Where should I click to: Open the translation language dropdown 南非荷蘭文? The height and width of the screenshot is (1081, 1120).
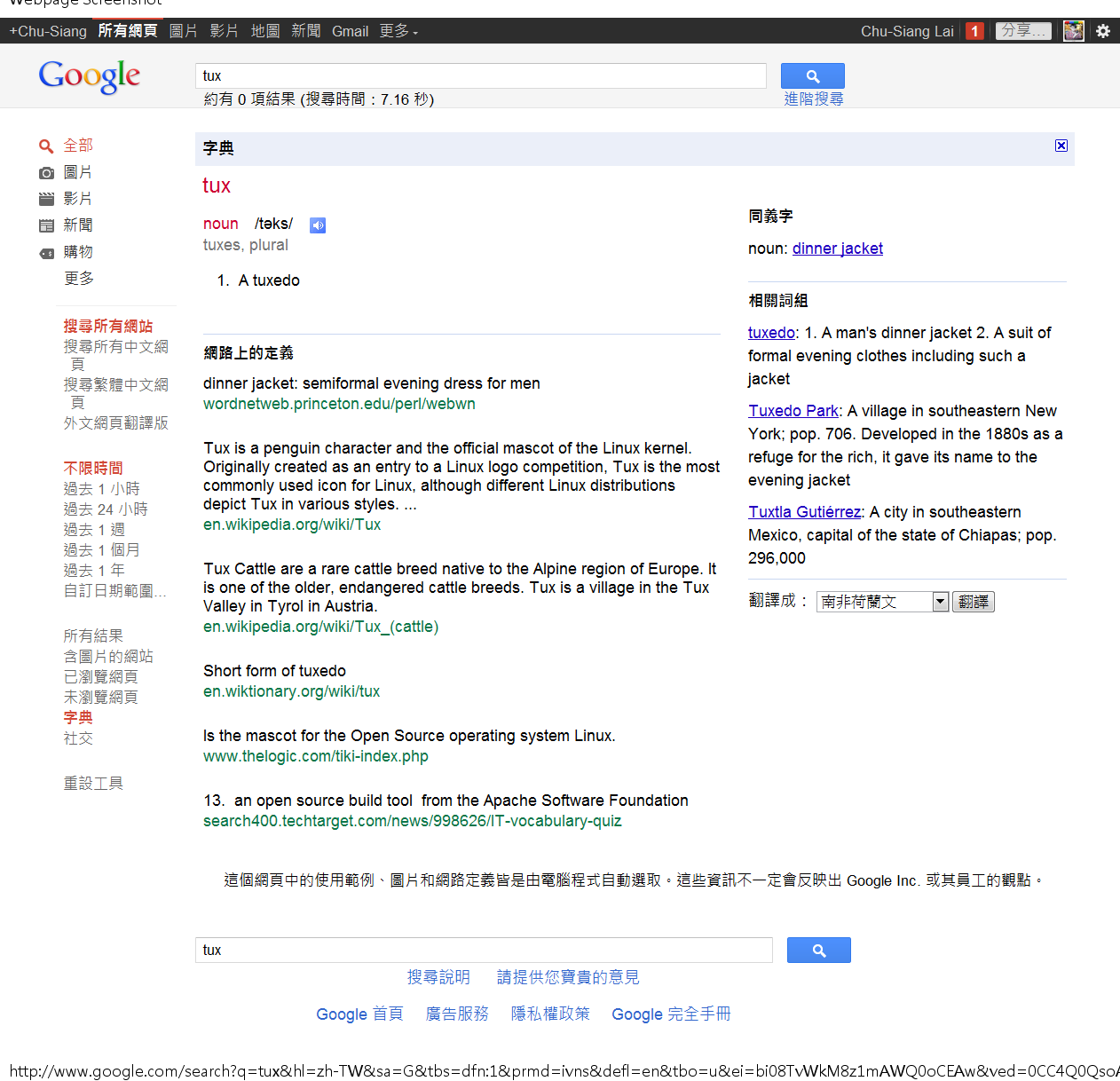coord(883,602)
